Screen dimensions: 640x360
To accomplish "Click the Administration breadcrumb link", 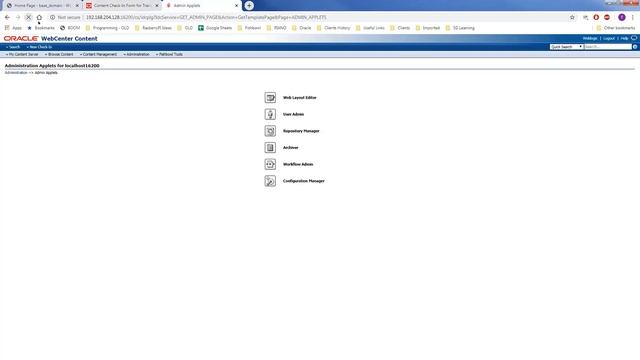I will [16, 73].
